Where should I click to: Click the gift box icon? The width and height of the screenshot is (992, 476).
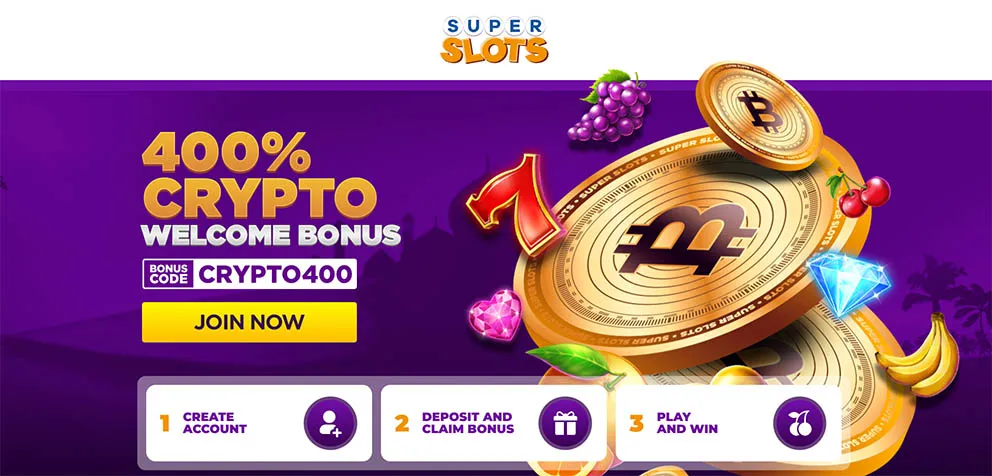coord(565,423)
